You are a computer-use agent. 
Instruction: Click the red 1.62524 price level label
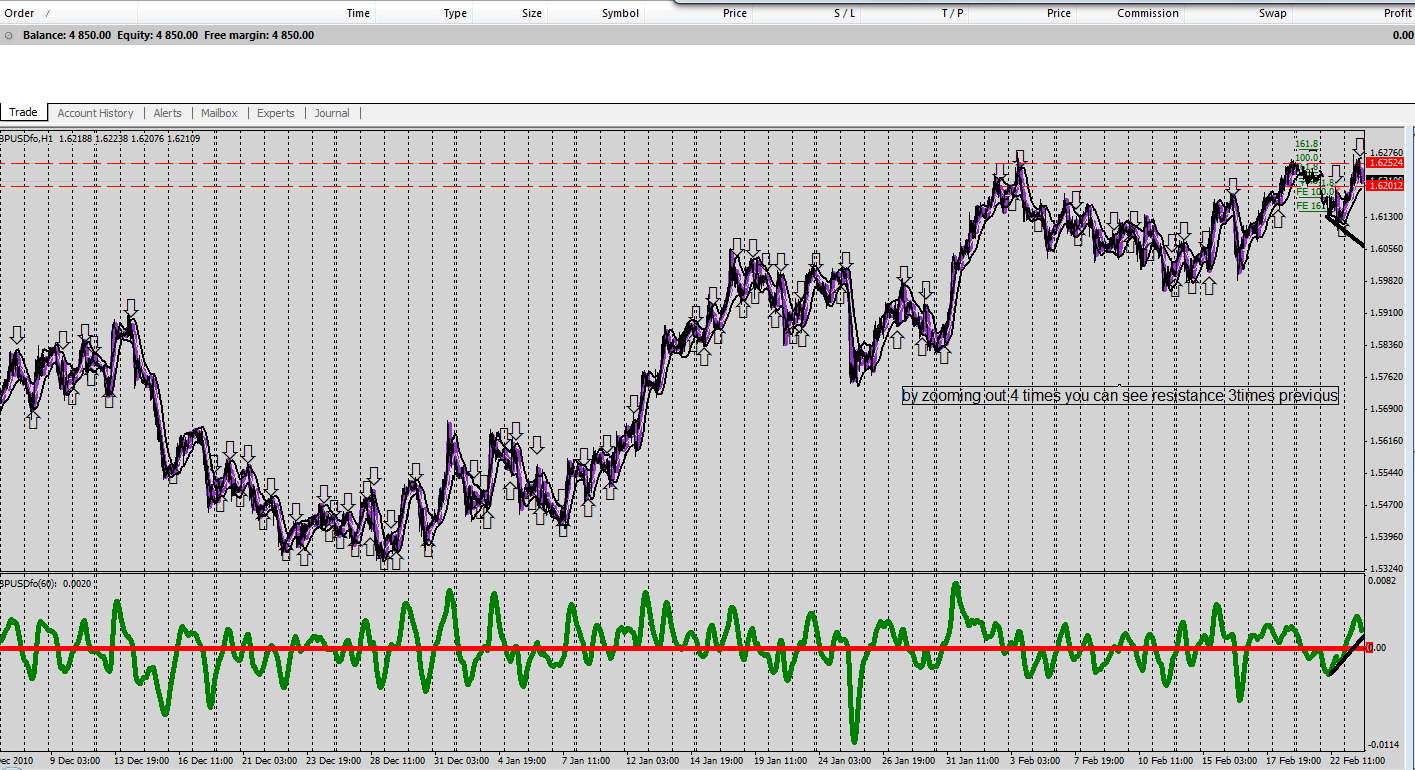[1385, 162]
